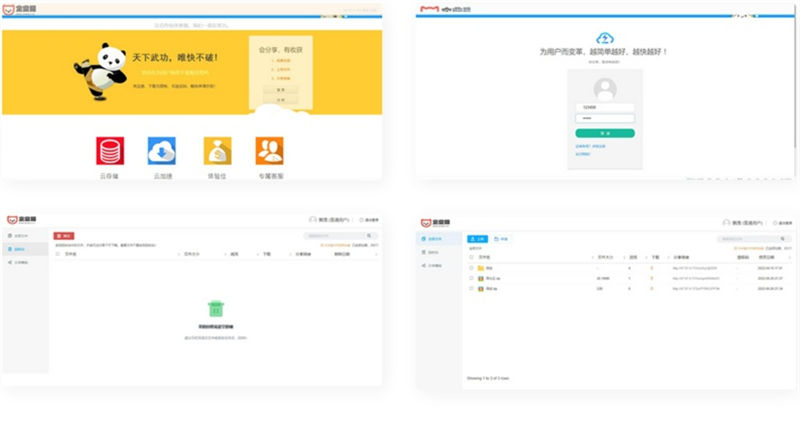Click the search box in the recycle bin window

340,236
